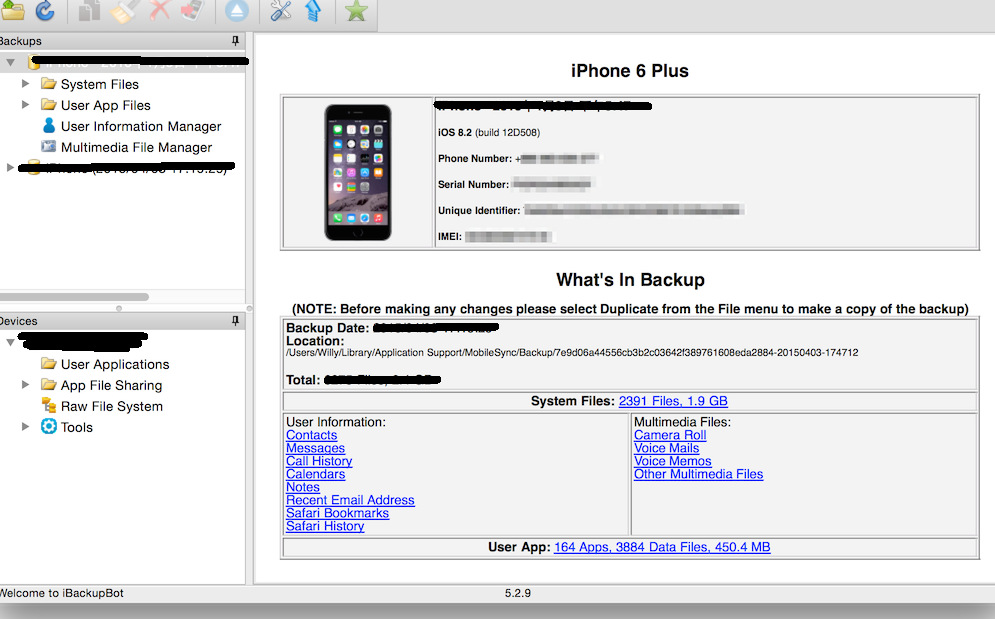Click the round eject toolbar icon
Screen dimensions: 995x619
click(x=236, y=11)
